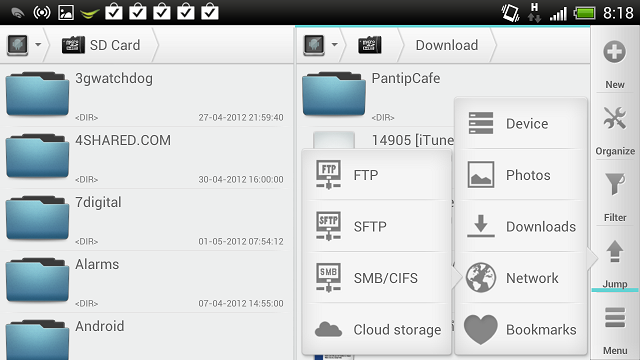Go to Downloads shortcut
The height and width of the screenshot is (360, 640).
point(521,226)
